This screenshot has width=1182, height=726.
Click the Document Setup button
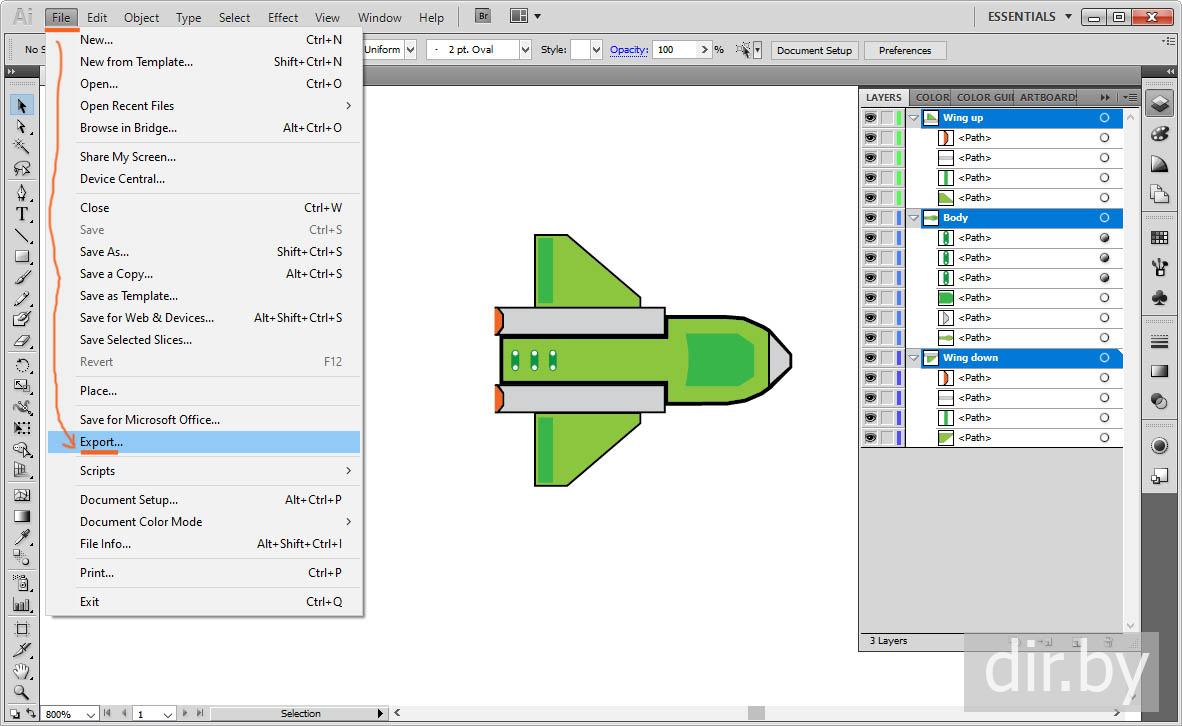[x=814, y=50]
